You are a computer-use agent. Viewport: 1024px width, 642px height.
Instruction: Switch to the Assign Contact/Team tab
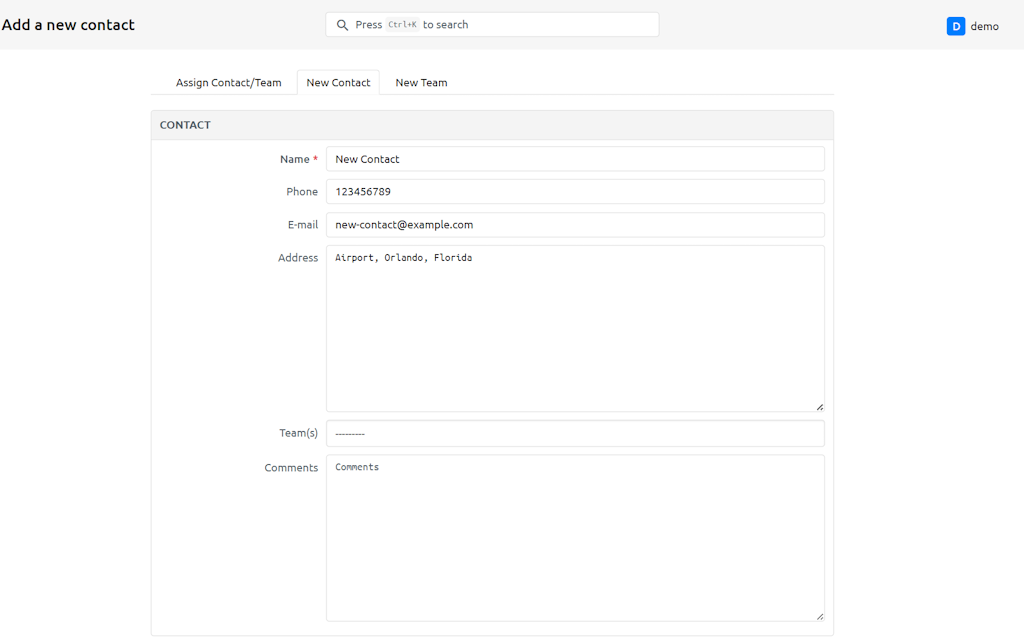228,83
